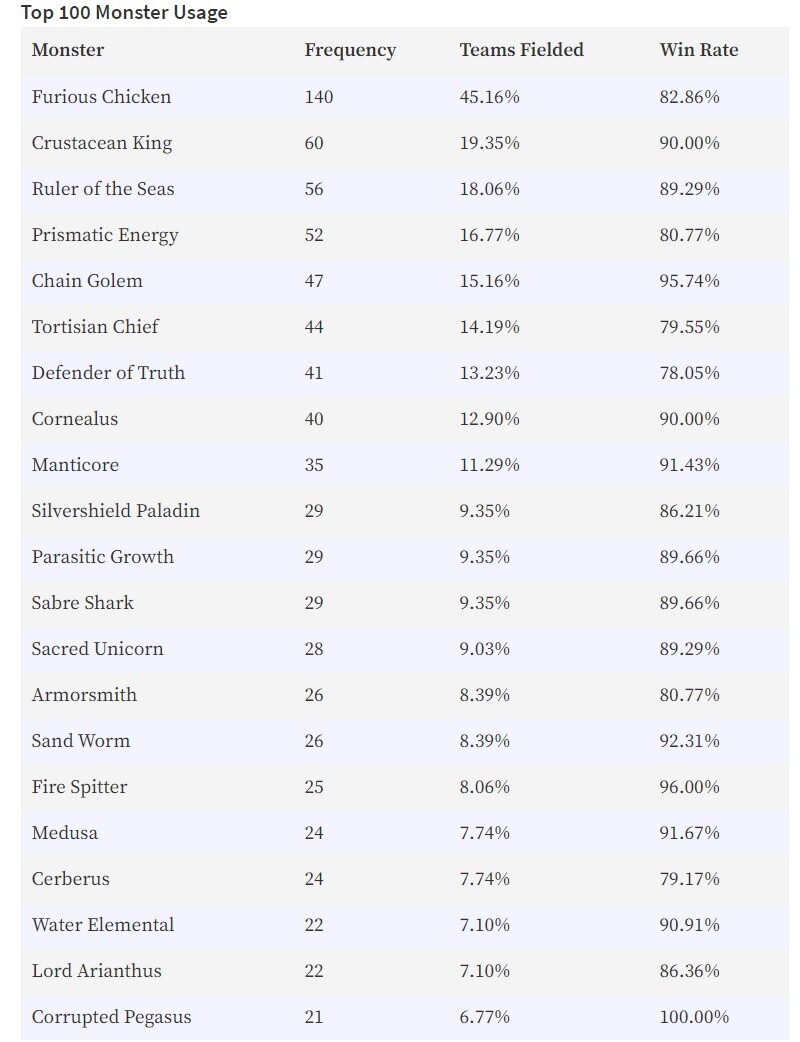This screenshot has height=1042, width=800.
Task: Click the Monster column header
Action: pyautogui.click(x=68, y=50)
